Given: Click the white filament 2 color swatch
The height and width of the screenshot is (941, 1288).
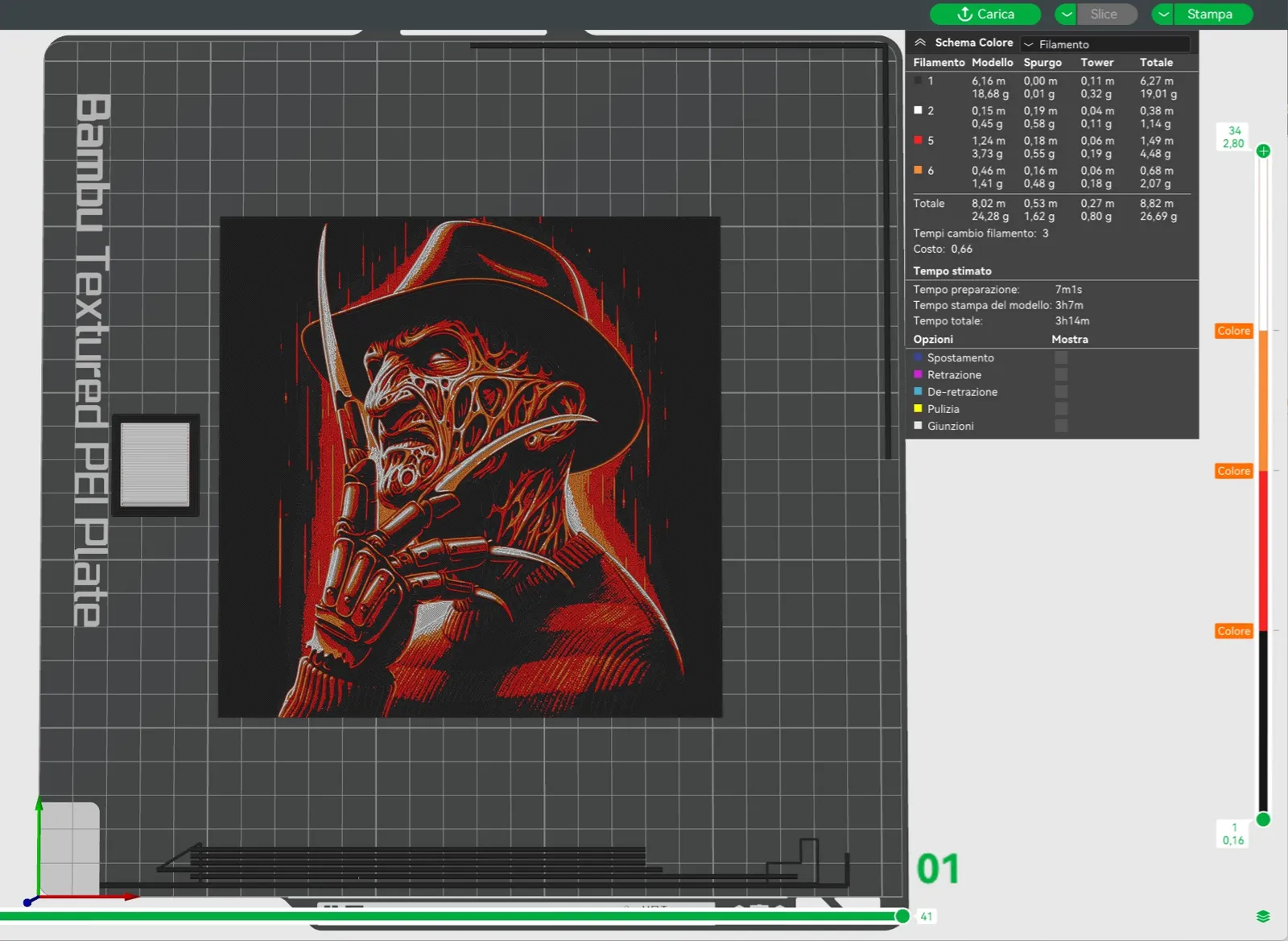Looking at the screenshot, I should click(918, 110).
